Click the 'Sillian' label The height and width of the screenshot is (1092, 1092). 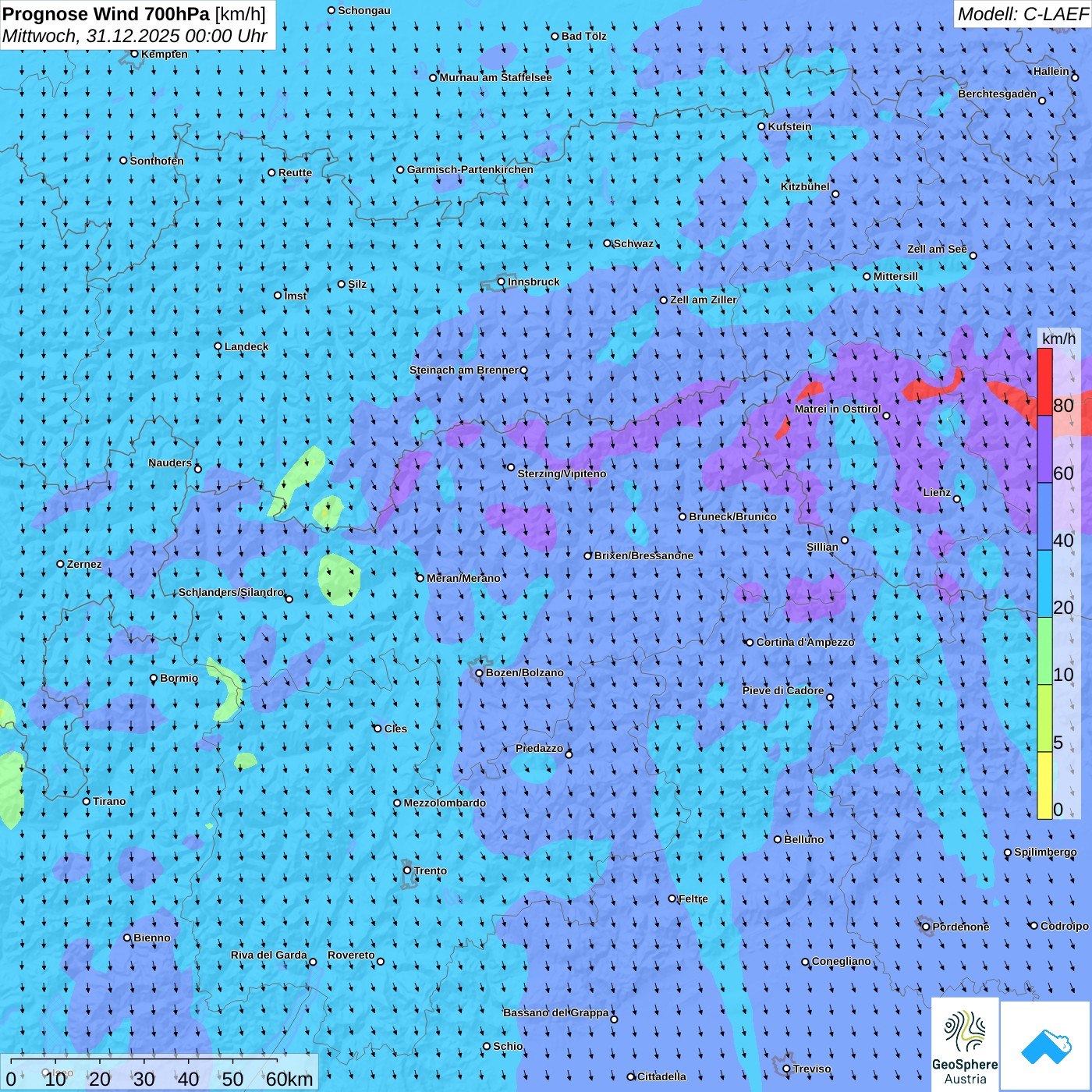point(822,547)
